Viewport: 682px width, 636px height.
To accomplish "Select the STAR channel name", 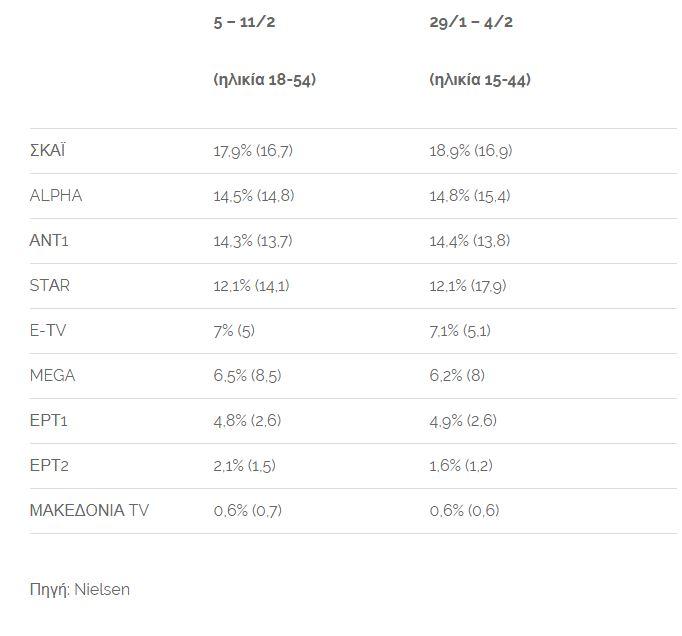I will click(50, 286).
